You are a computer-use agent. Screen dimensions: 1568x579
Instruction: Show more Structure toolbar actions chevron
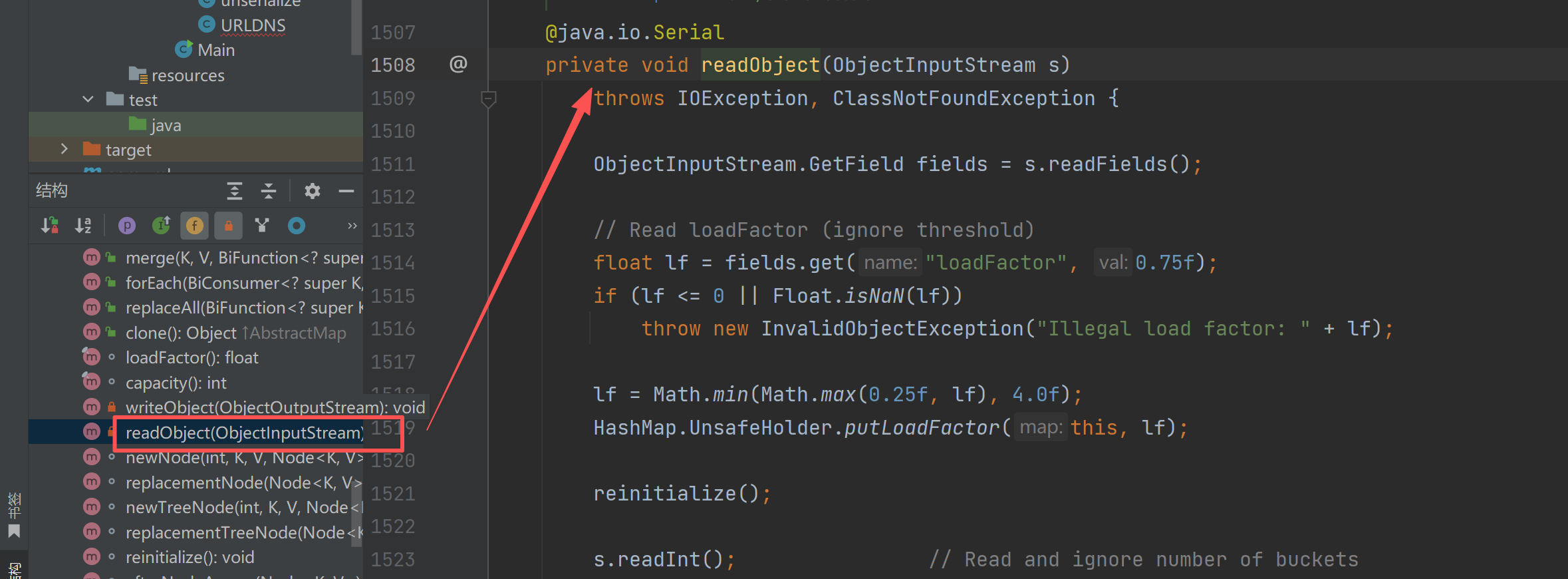coord(352,226)
